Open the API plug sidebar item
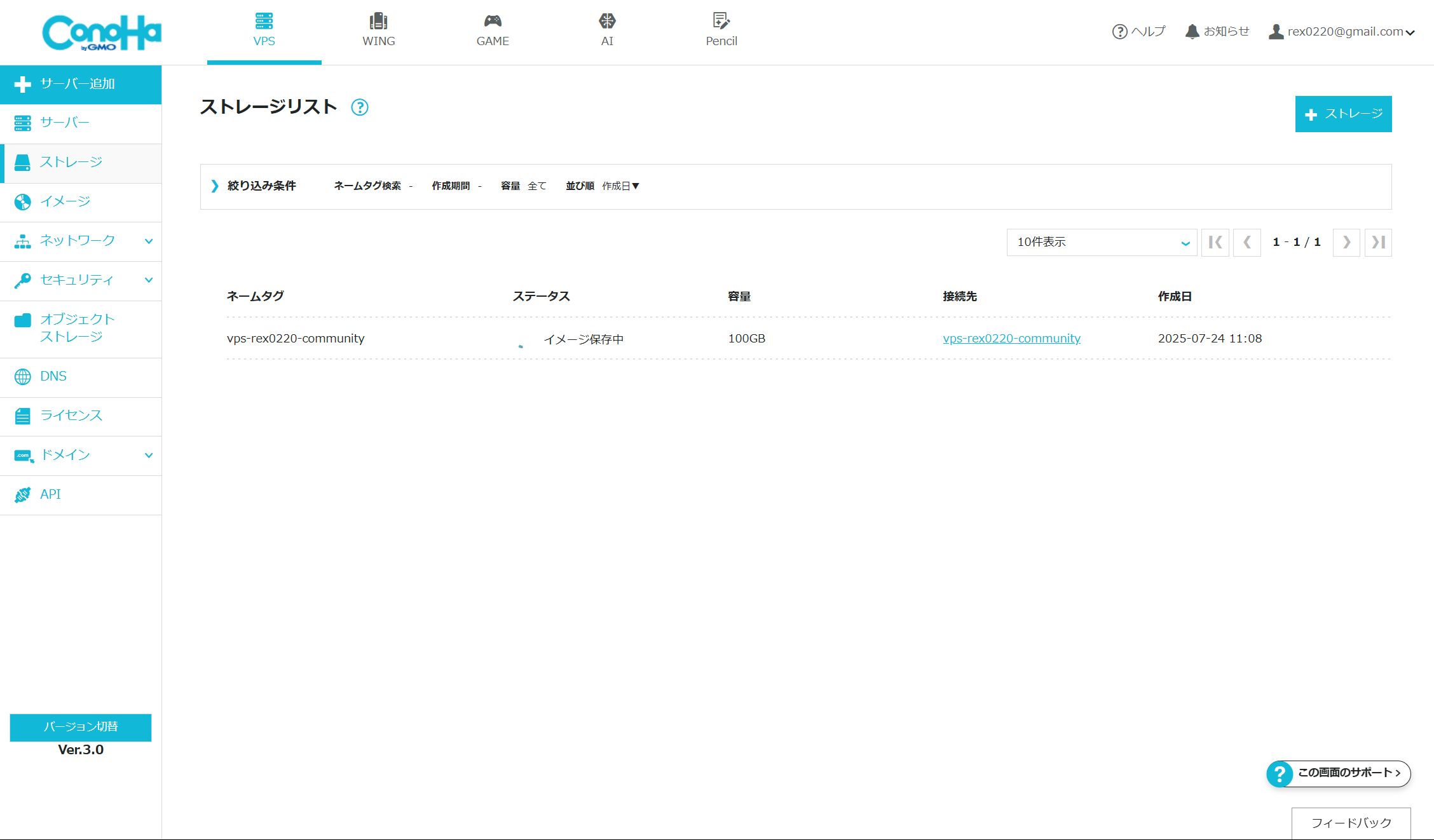1434x840 pixels. pos(51,494)
